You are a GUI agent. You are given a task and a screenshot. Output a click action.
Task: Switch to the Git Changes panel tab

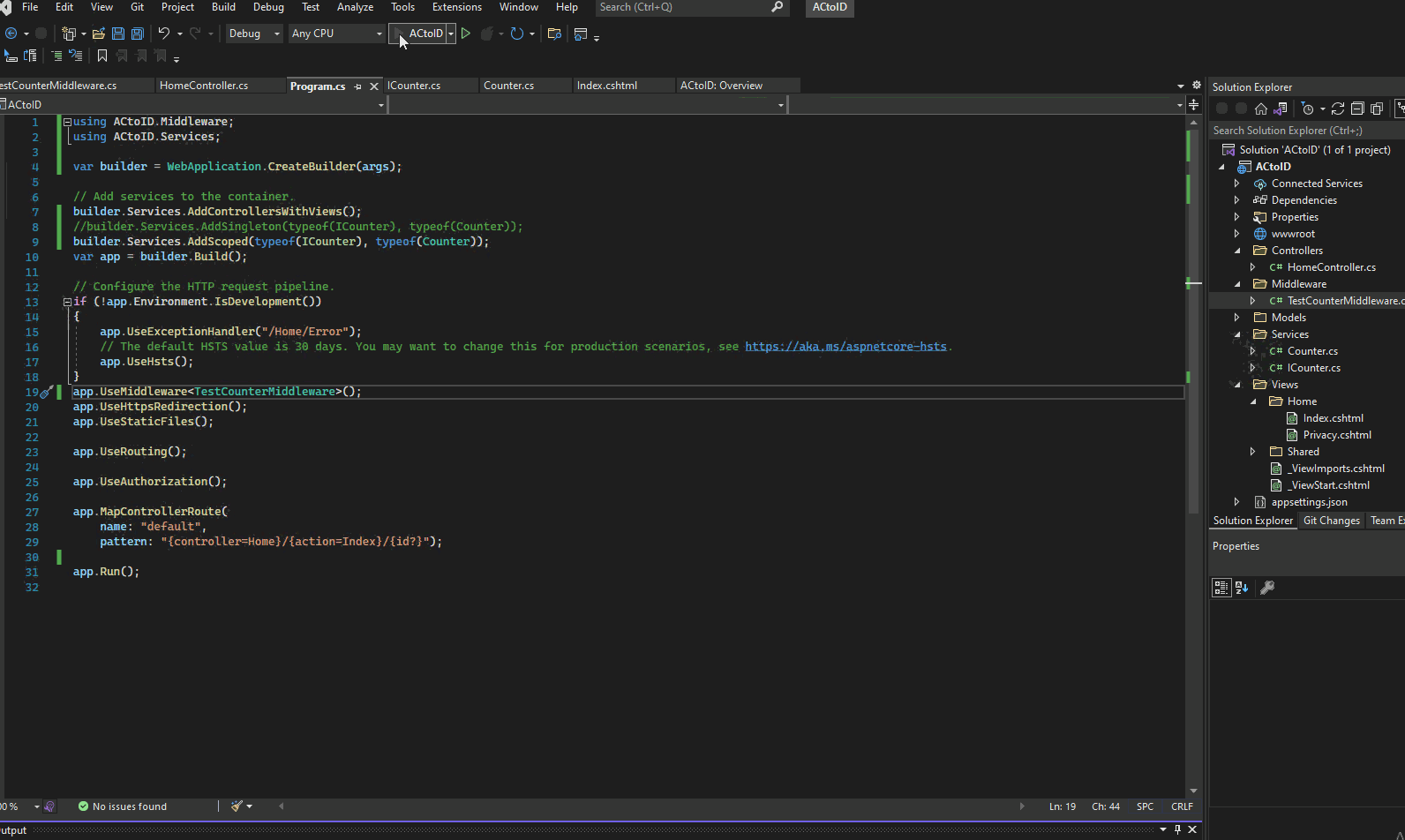1331,521
